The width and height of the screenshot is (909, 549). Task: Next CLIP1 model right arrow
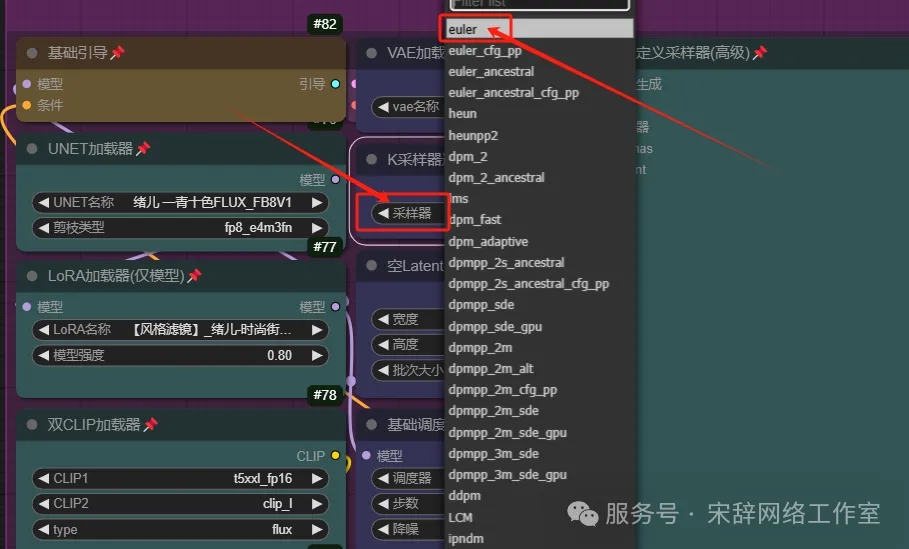317,479
